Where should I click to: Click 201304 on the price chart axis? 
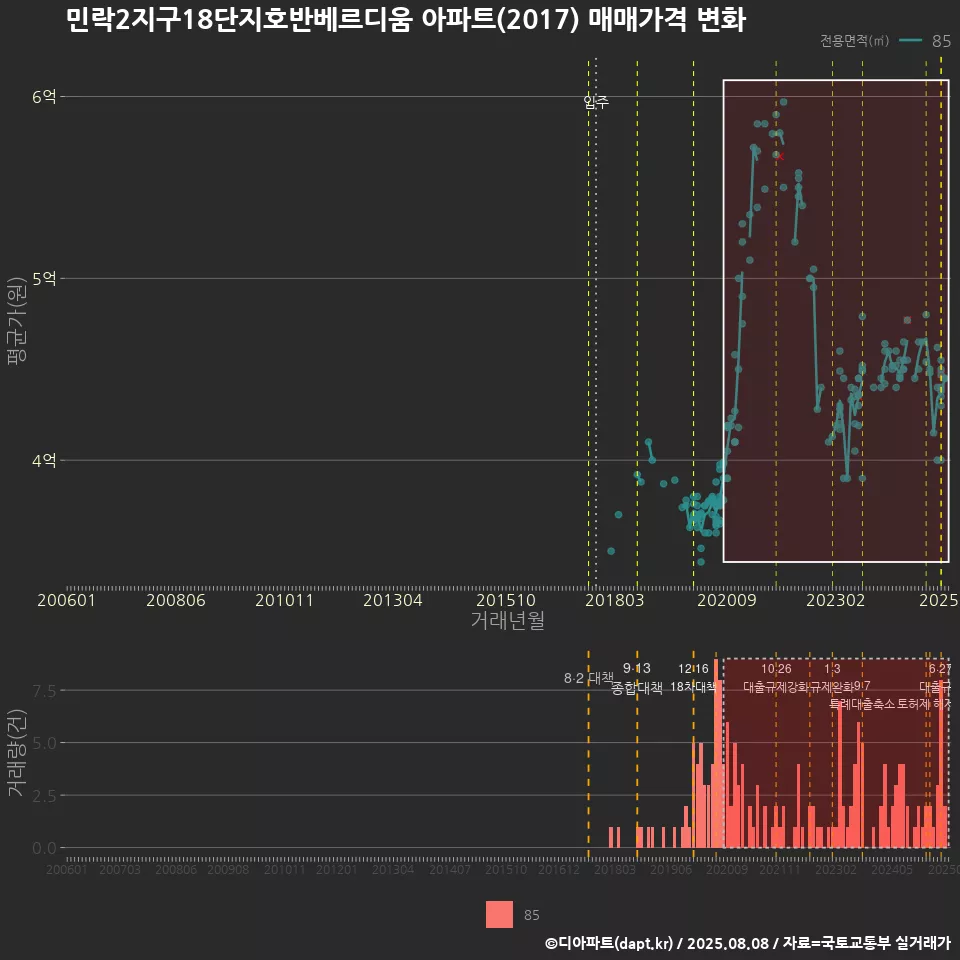392,600
